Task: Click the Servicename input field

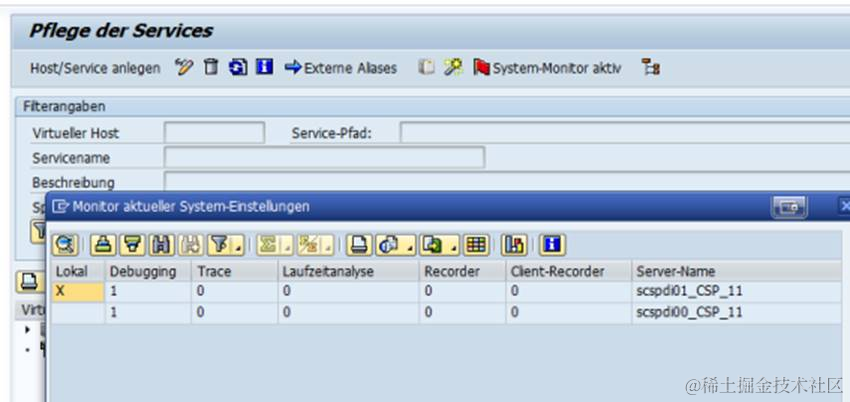Action: click(324, 158)
